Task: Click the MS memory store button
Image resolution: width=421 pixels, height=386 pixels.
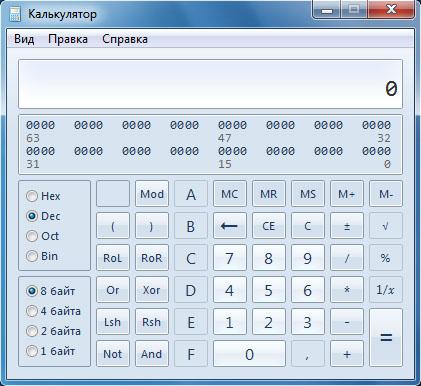Action: tap(308, 194)
